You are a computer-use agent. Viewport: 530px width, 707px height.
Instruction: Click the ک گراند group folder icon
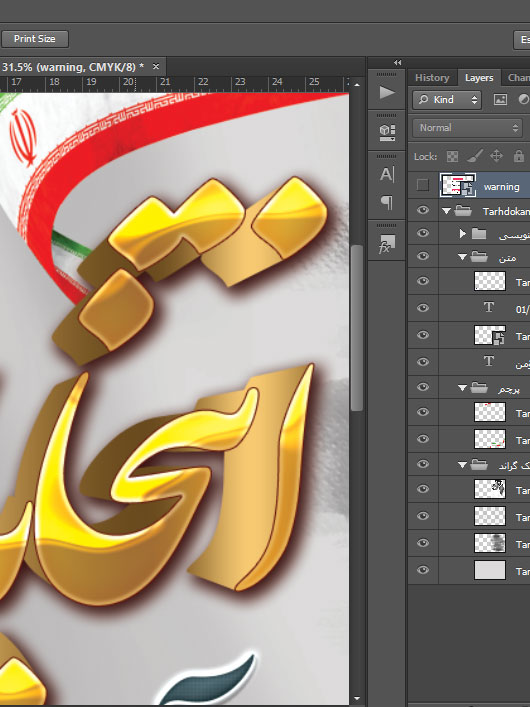(479, 464)
